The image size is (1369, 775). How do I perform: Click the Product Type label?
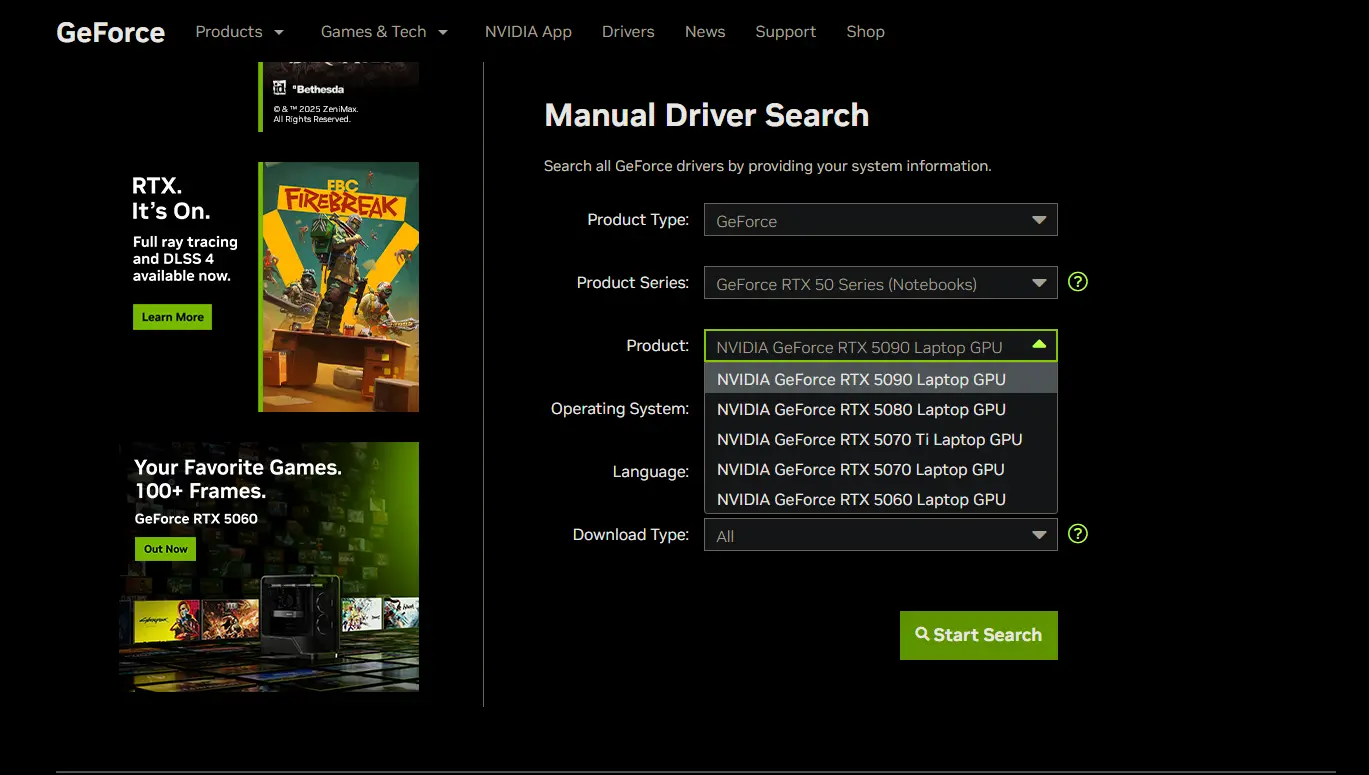638,220
